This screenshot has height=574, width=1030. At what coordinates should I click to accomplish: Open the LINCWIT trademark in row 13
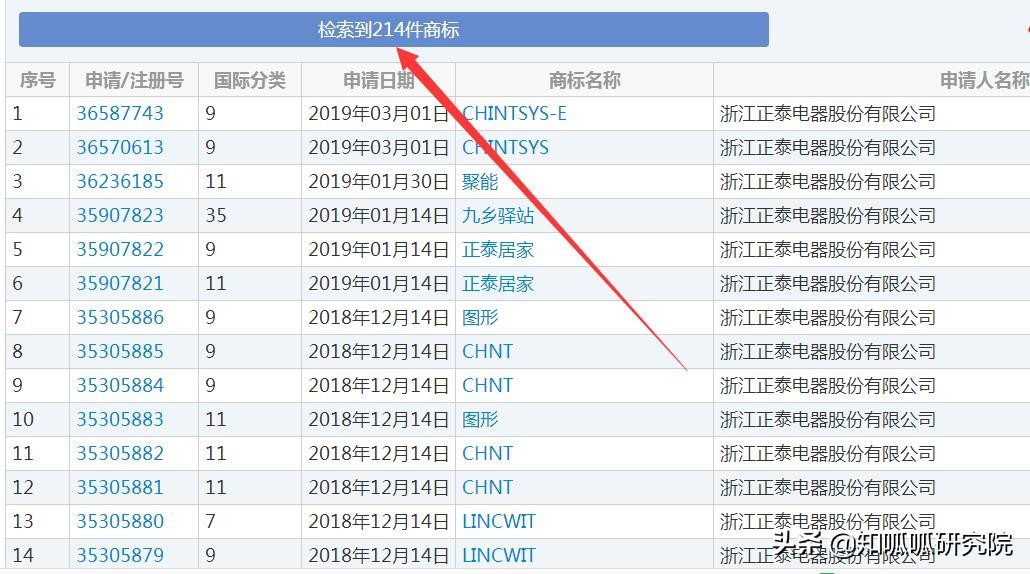(499, 521)
